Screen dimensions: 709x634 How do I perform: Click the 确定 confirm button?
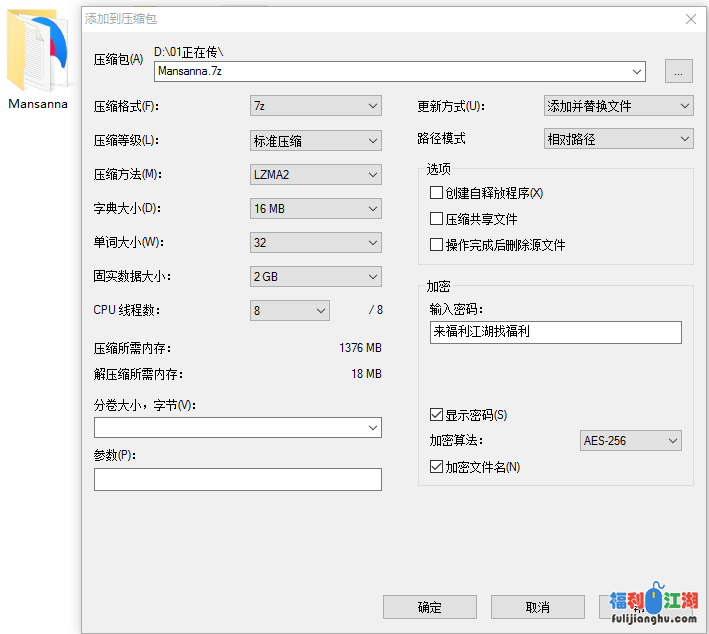click(x=429, y=607)
